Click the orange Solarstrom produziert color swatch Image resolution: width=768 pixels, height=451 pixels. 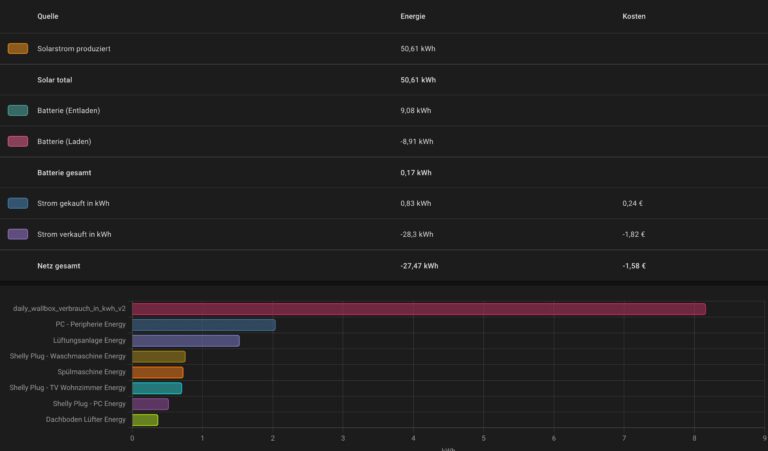click(x=18, y=48)
